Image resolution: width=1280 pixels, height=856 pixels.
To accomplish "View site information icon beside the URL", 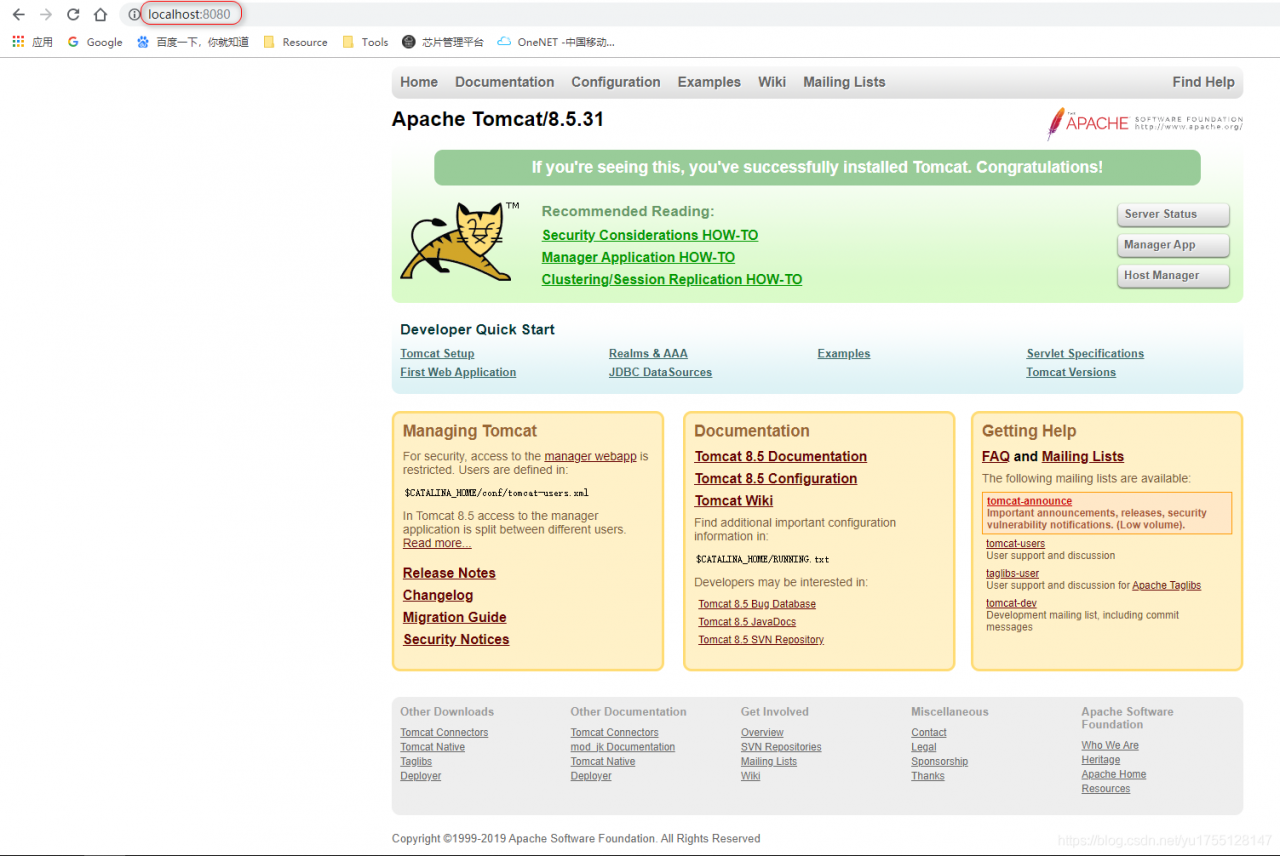I will 134,15.
